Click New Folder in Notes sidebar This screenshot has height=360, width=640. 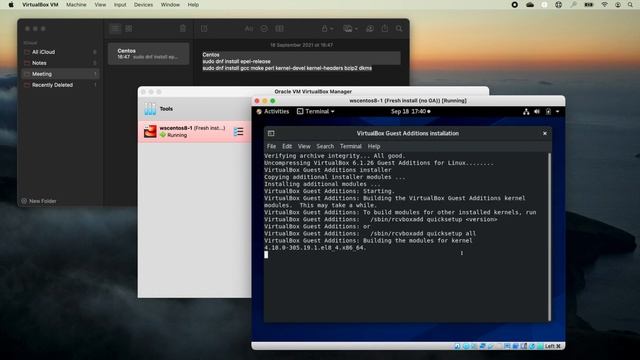39,201
